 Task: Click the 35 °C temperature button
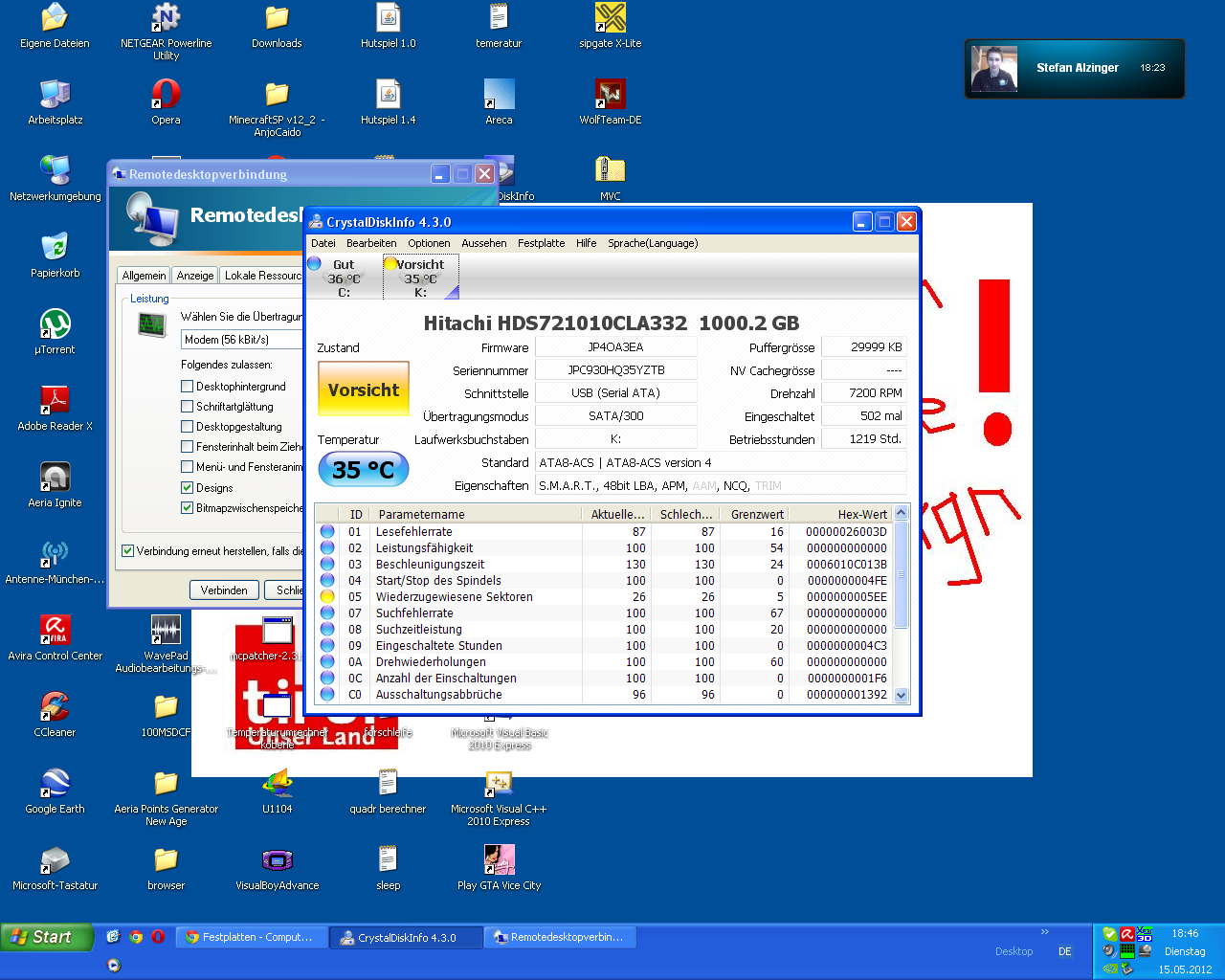coord(364,469)
